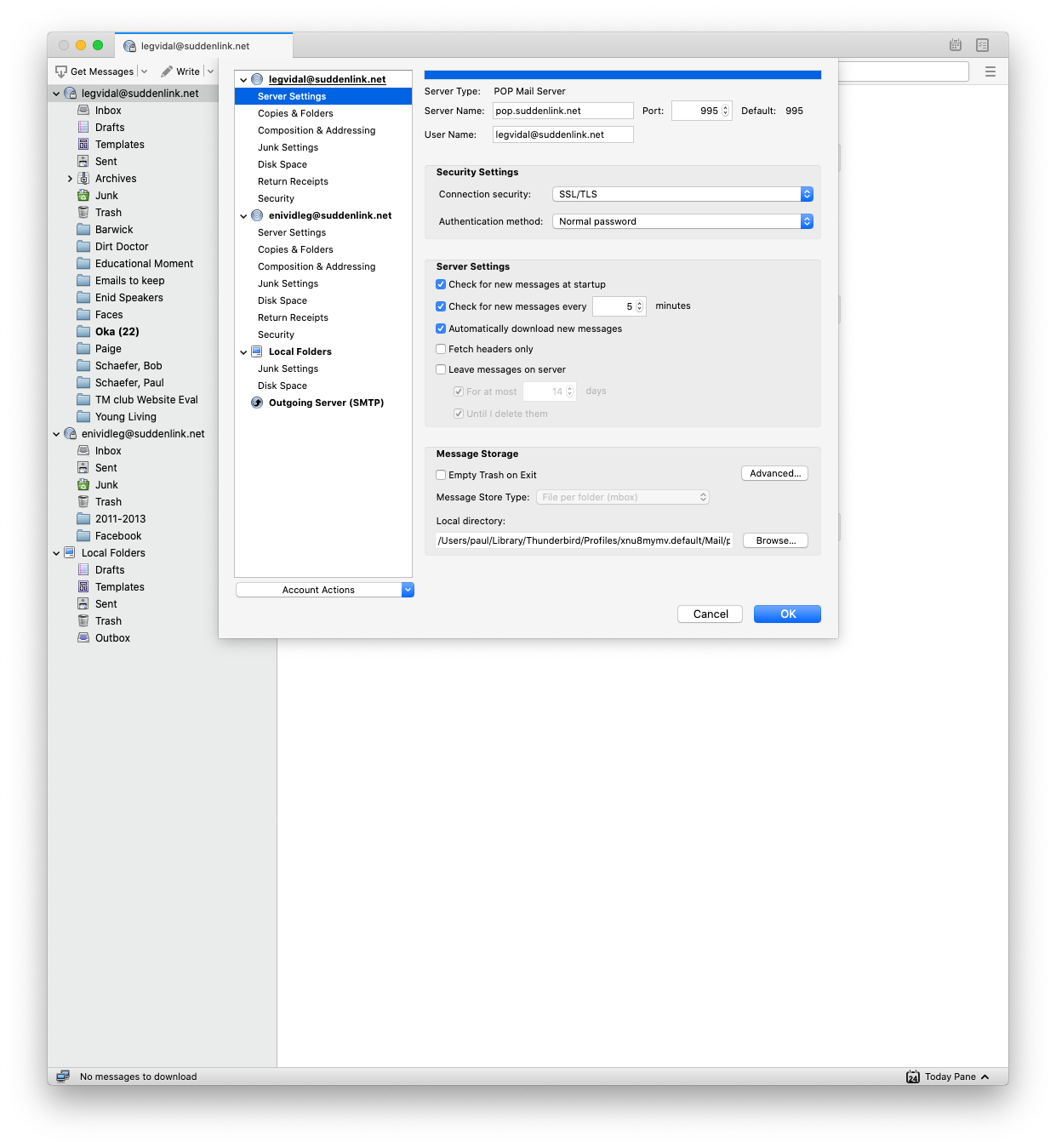Click the Write button label

188,71
